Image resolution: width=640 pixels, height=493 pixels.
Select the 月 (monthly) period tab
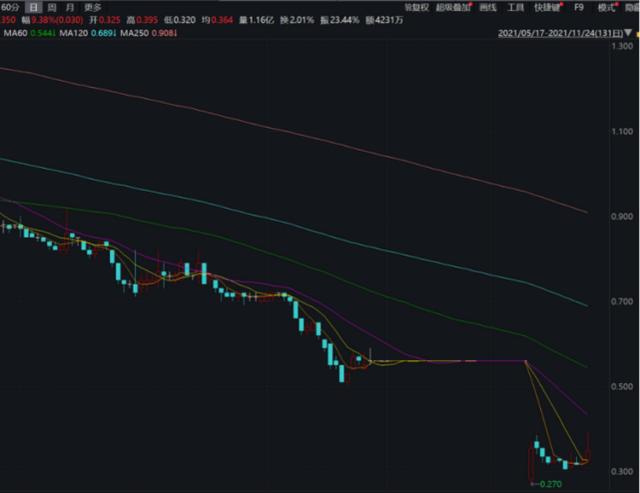pos(70,7)
